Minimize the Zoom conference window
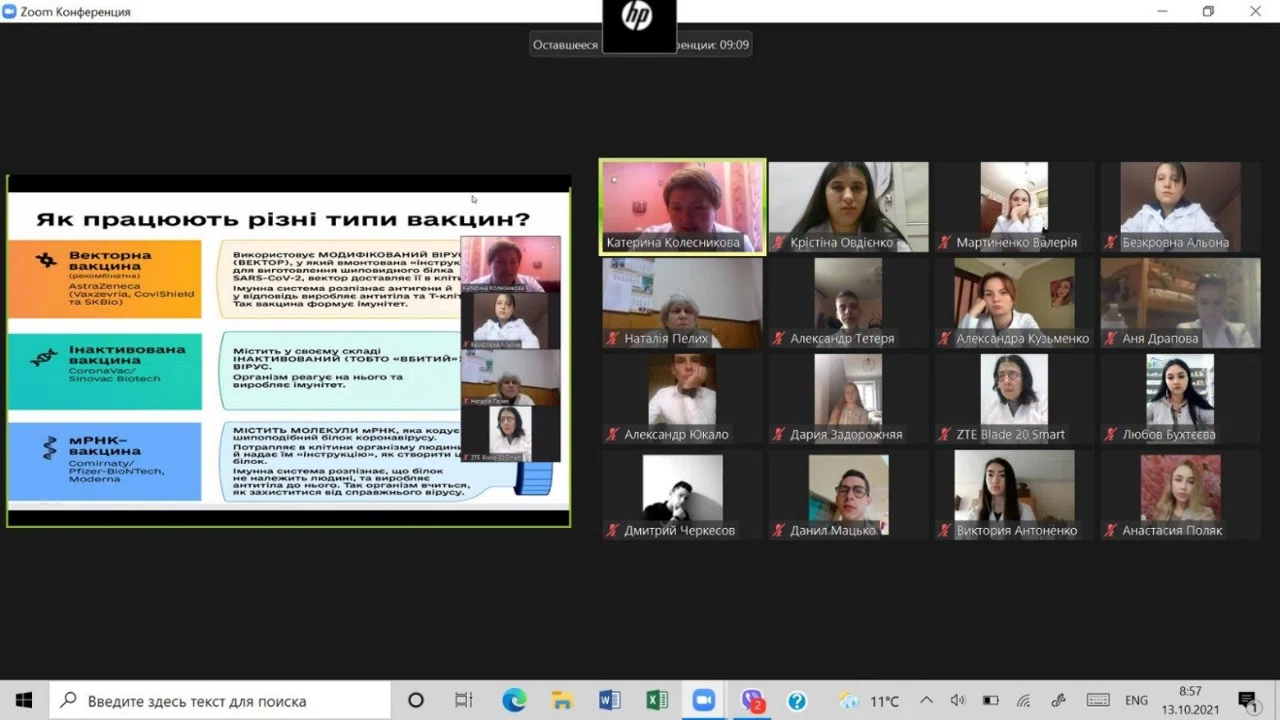The width and height of the screenshot is (1280, 720). pos(1160,11)
